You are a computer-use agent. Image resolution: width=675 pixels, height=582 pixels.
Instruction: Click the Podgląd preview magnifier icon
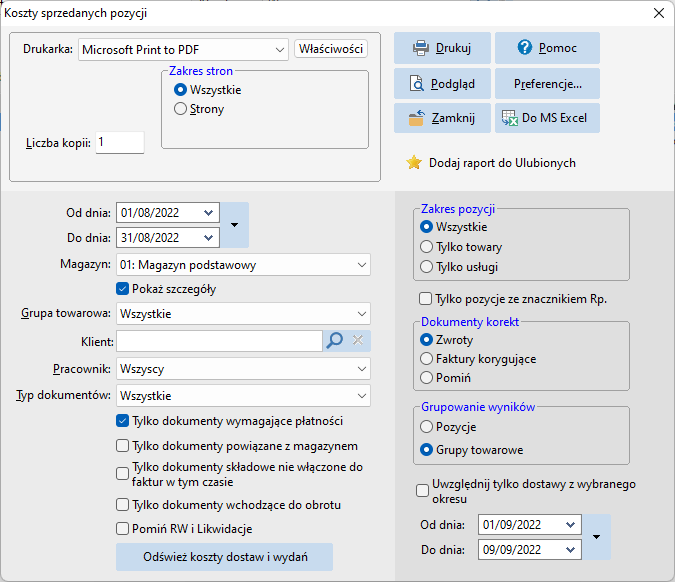[416, 84]
